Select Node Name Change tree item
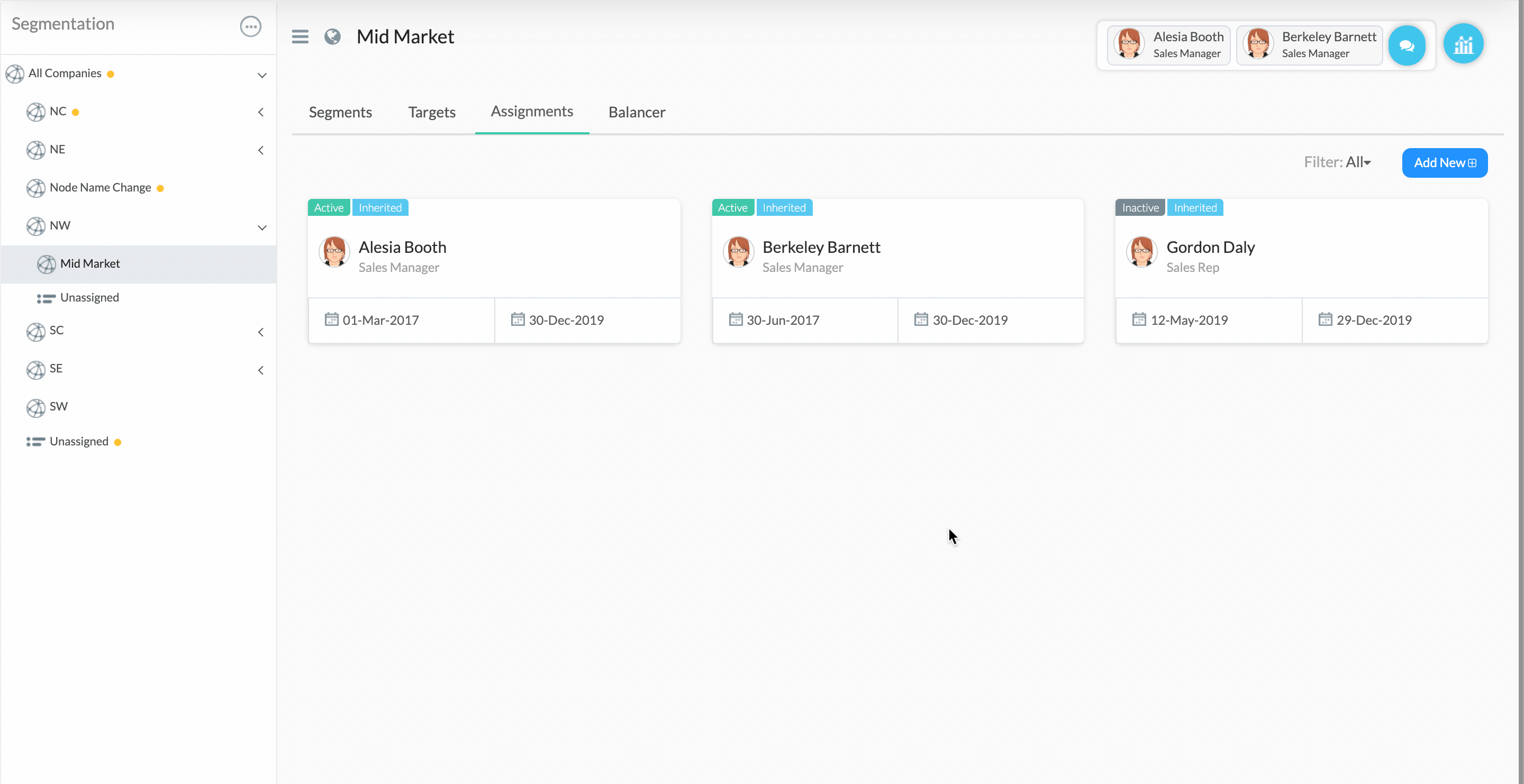 100,187
